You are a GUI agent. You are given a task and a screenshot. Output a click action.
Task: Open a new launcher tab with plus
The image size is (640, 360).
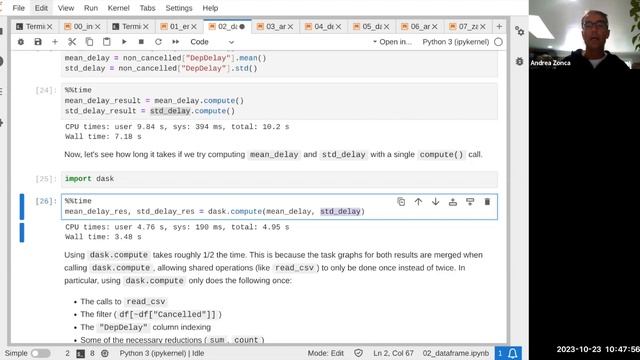pyautogui.click(x=499, y=27)
